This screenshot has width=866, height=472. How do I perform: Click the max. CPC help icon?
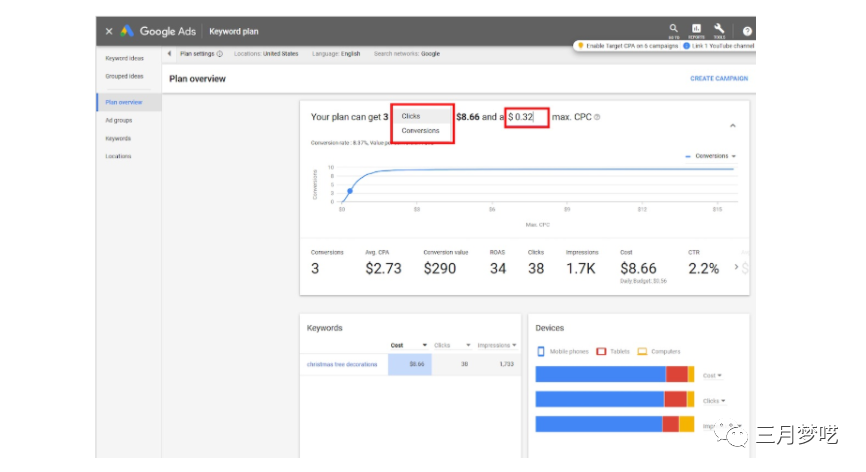pos(597,117)
